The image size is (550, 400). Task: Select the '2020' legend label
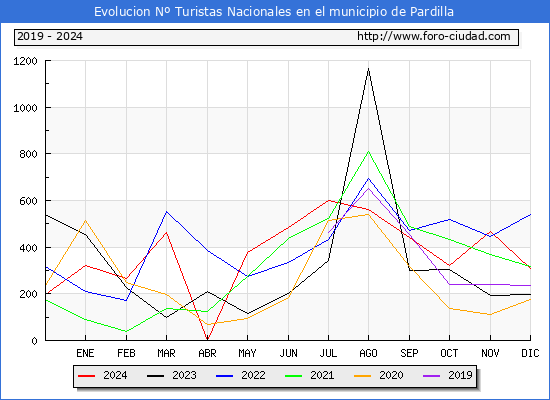tap(391, 375)
